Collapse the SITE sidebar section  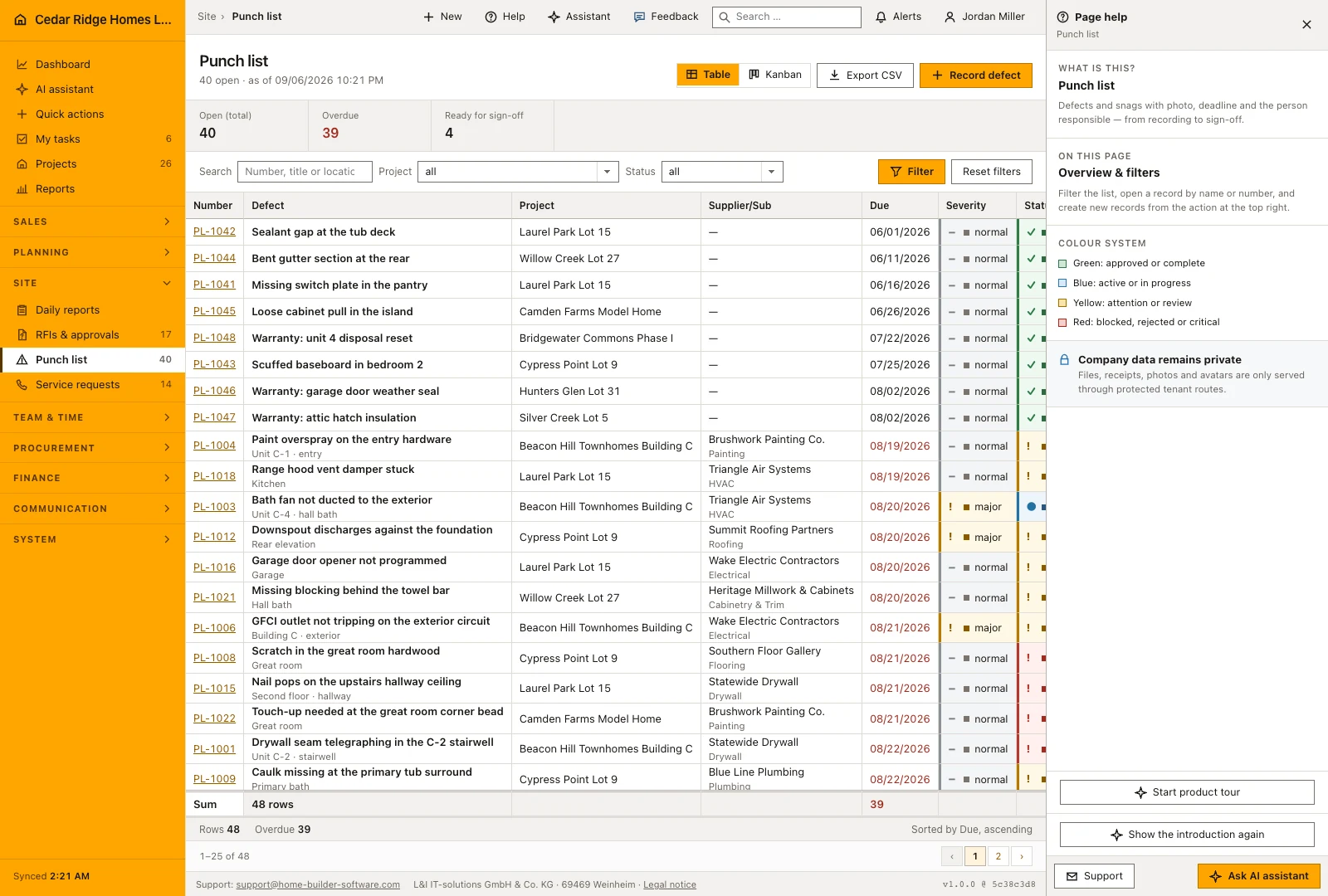92,283
